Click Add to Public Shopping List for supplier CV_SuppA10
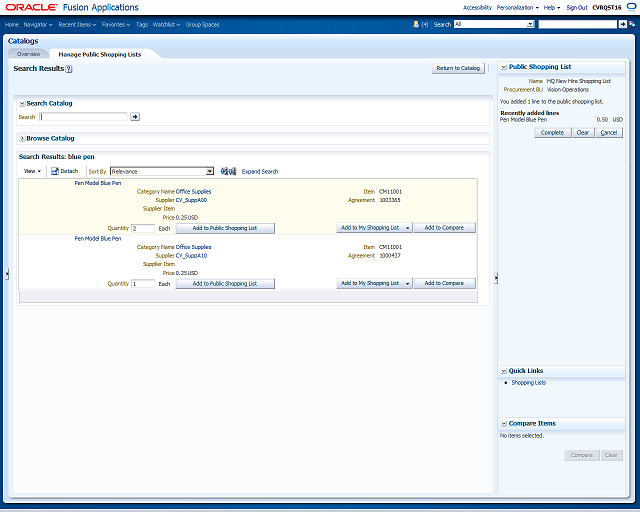This screenshot has height=512, width=640. point(225,284)
